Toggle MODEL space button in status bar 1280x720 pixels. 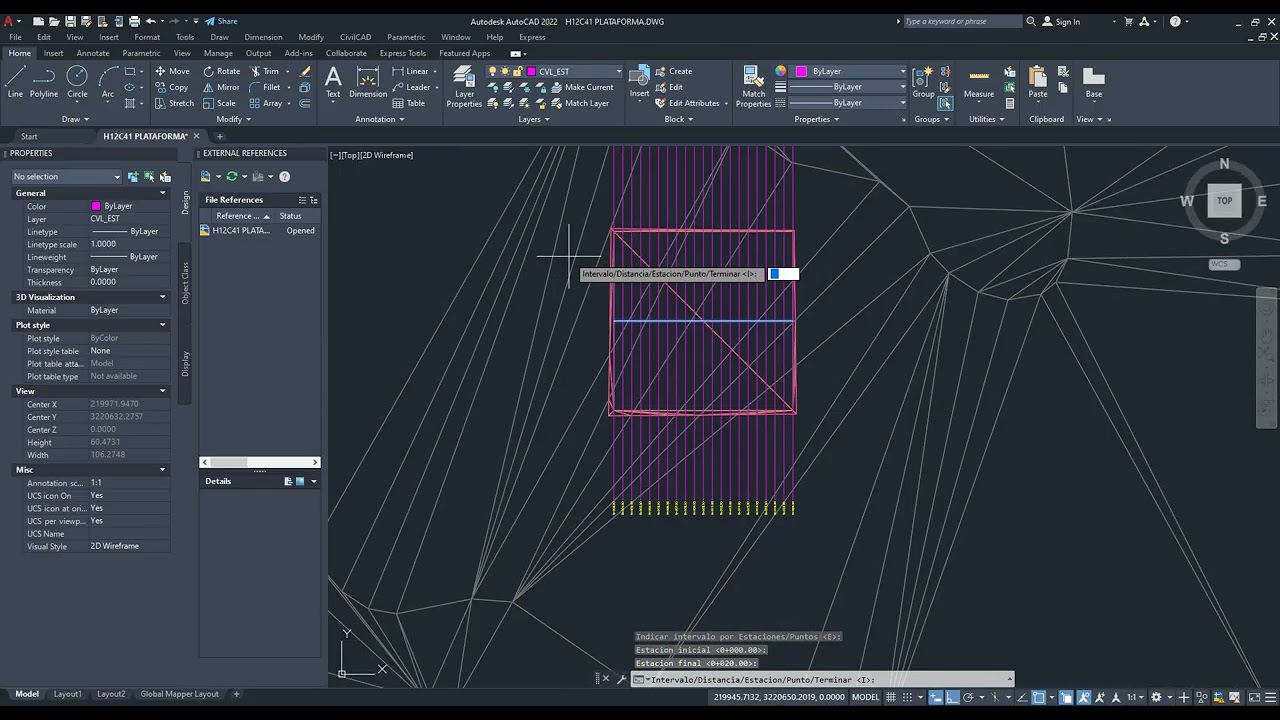pyautogui.click(x=865, y=697)
